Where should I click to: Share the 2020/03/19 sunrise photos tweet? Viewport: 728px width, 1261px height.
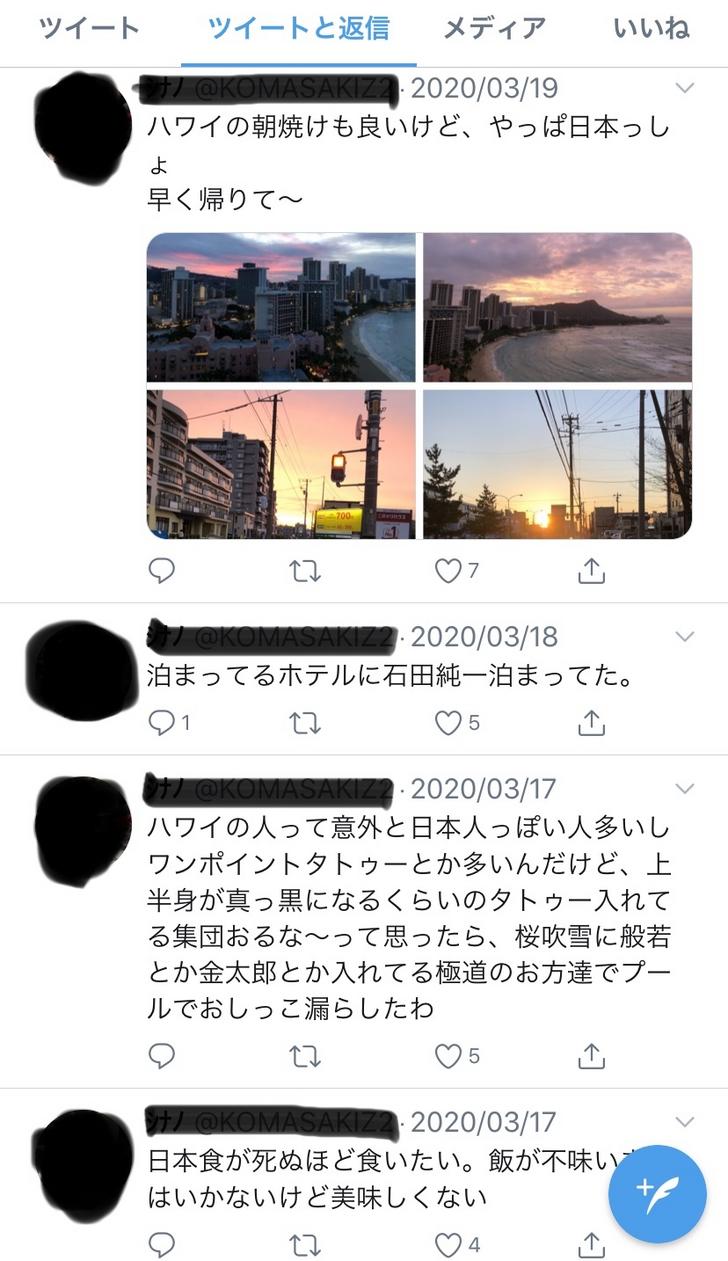(x=592, y=570)
